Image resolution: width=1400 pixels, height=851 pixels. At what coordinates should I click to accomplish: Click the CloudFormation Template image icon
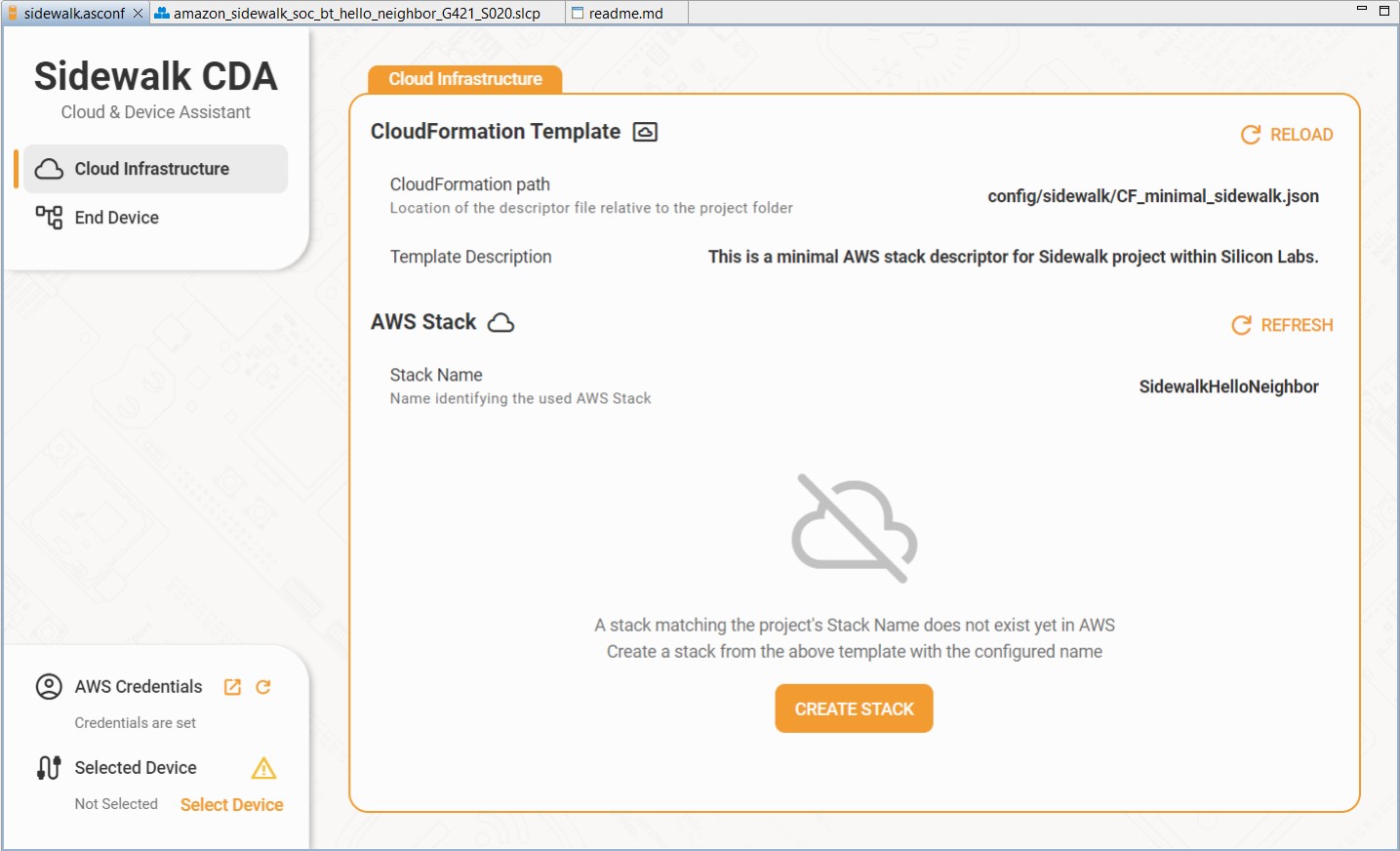[x=645, y=132]
